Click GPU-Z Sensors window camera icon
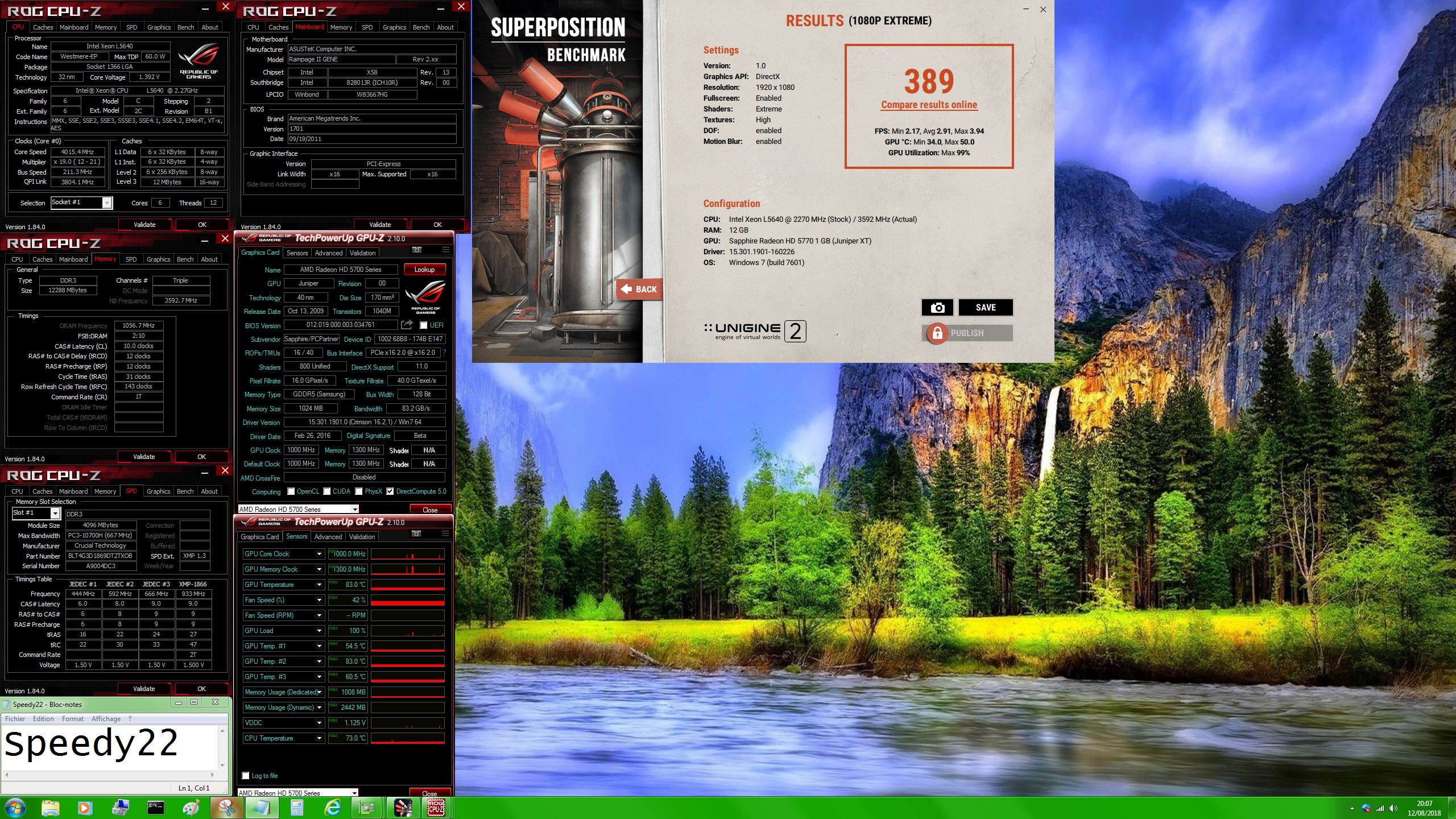 tap(416, 533)
